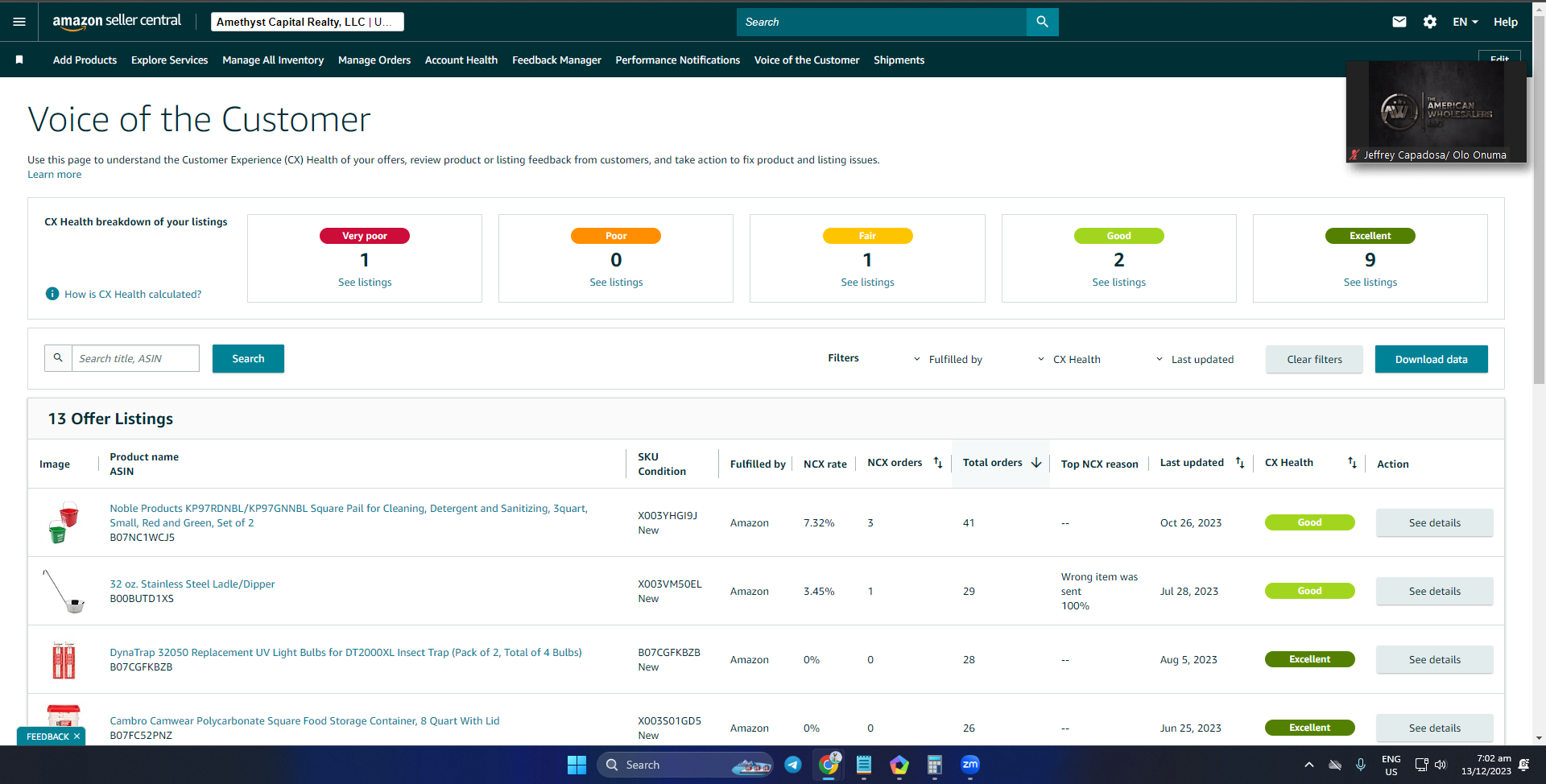Screen dimensions: 1546x784
Task: See listings under Good
Action: (1118, 283)
